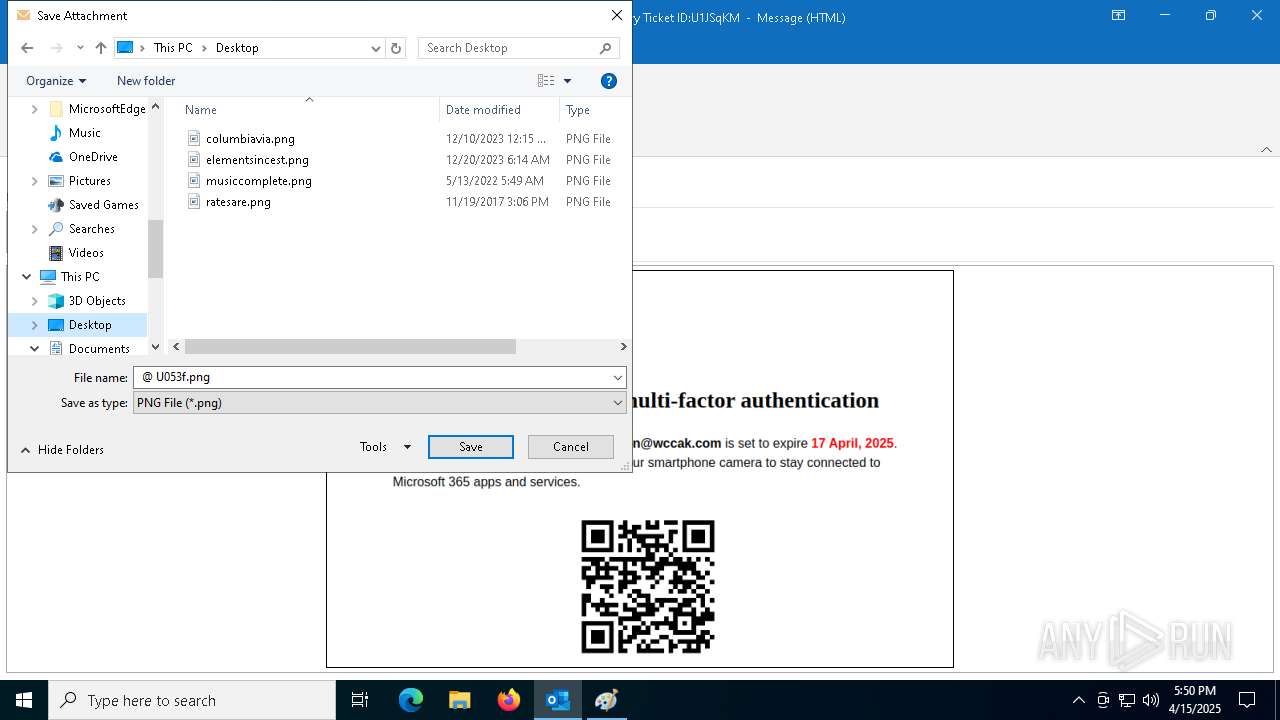Open the Windows Start menu
The width and height of the screenshot is (1280, 720).
[24, 700]
